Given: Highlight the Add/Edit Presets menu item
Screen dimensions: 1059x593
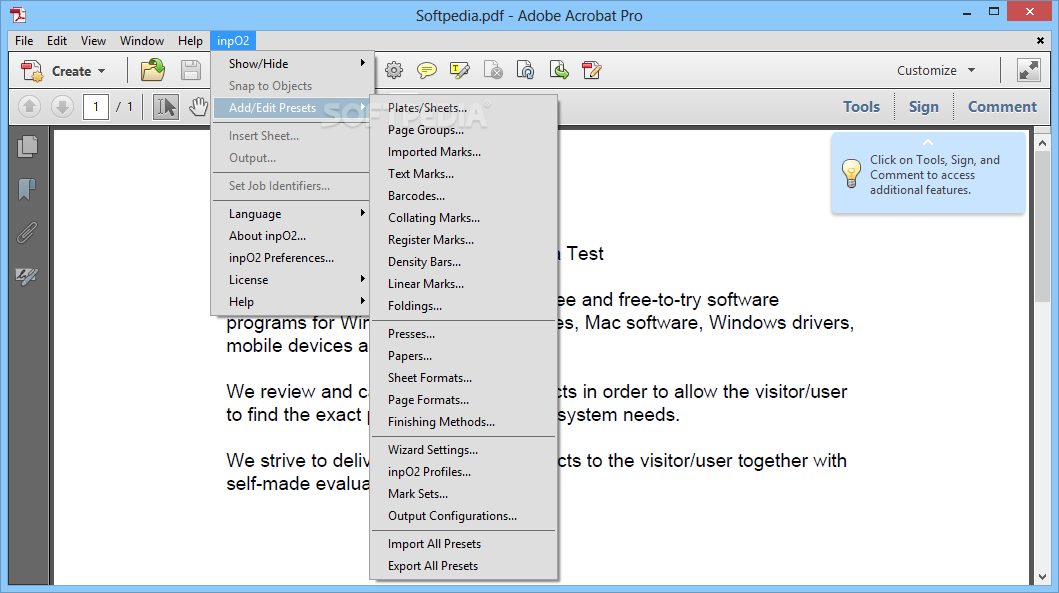Looking at the screenshot, I should click(x=292, y=107).
